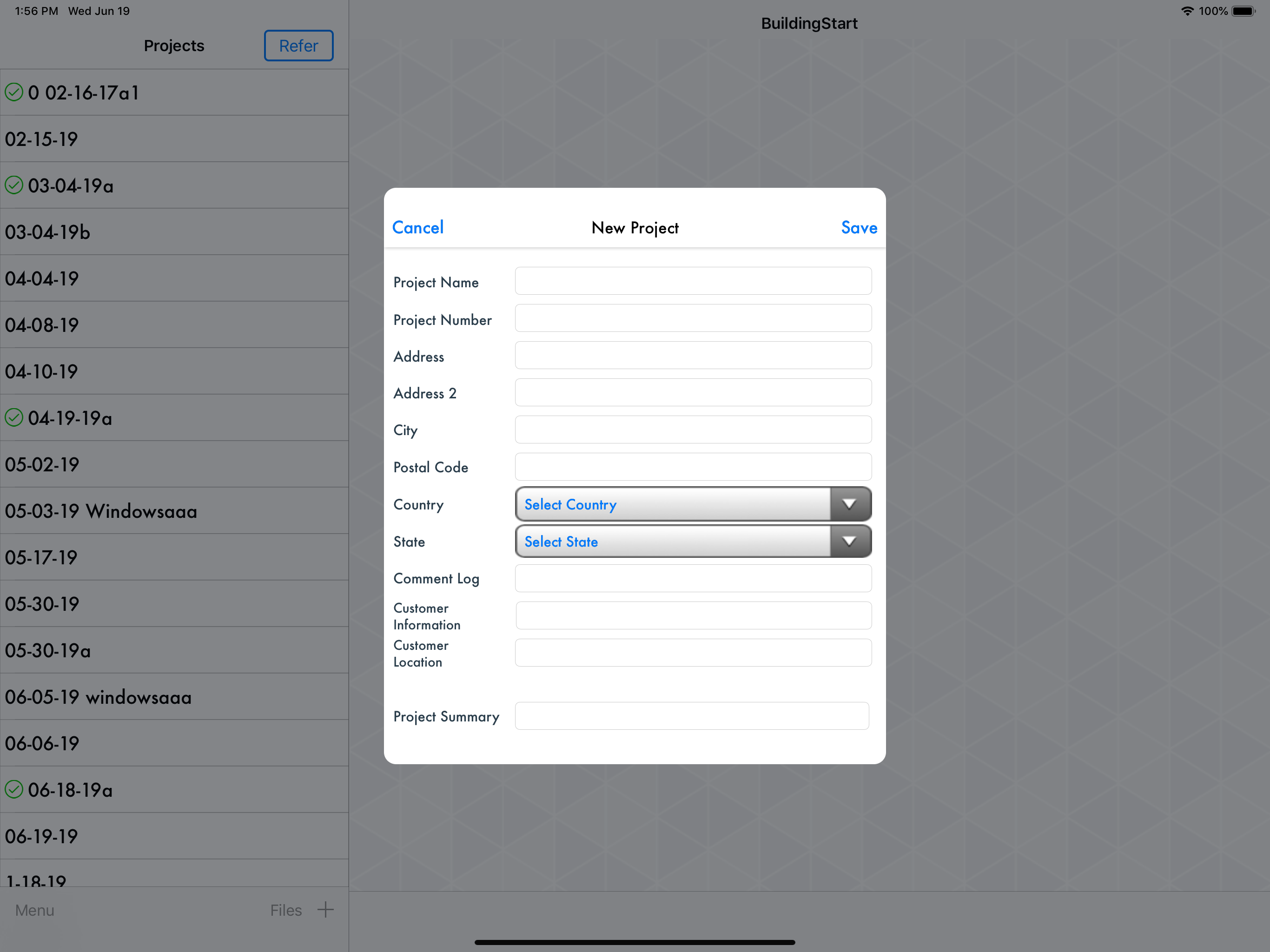Open project 04-19-19a
This screenshot has width=1270, height=952.
click(174, 418)
